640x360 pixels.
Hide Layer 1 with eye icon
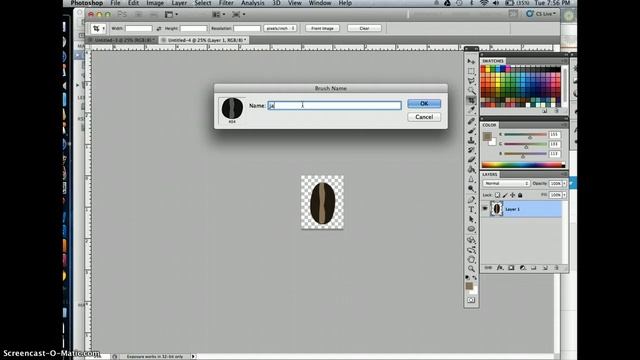click(485, 209)
